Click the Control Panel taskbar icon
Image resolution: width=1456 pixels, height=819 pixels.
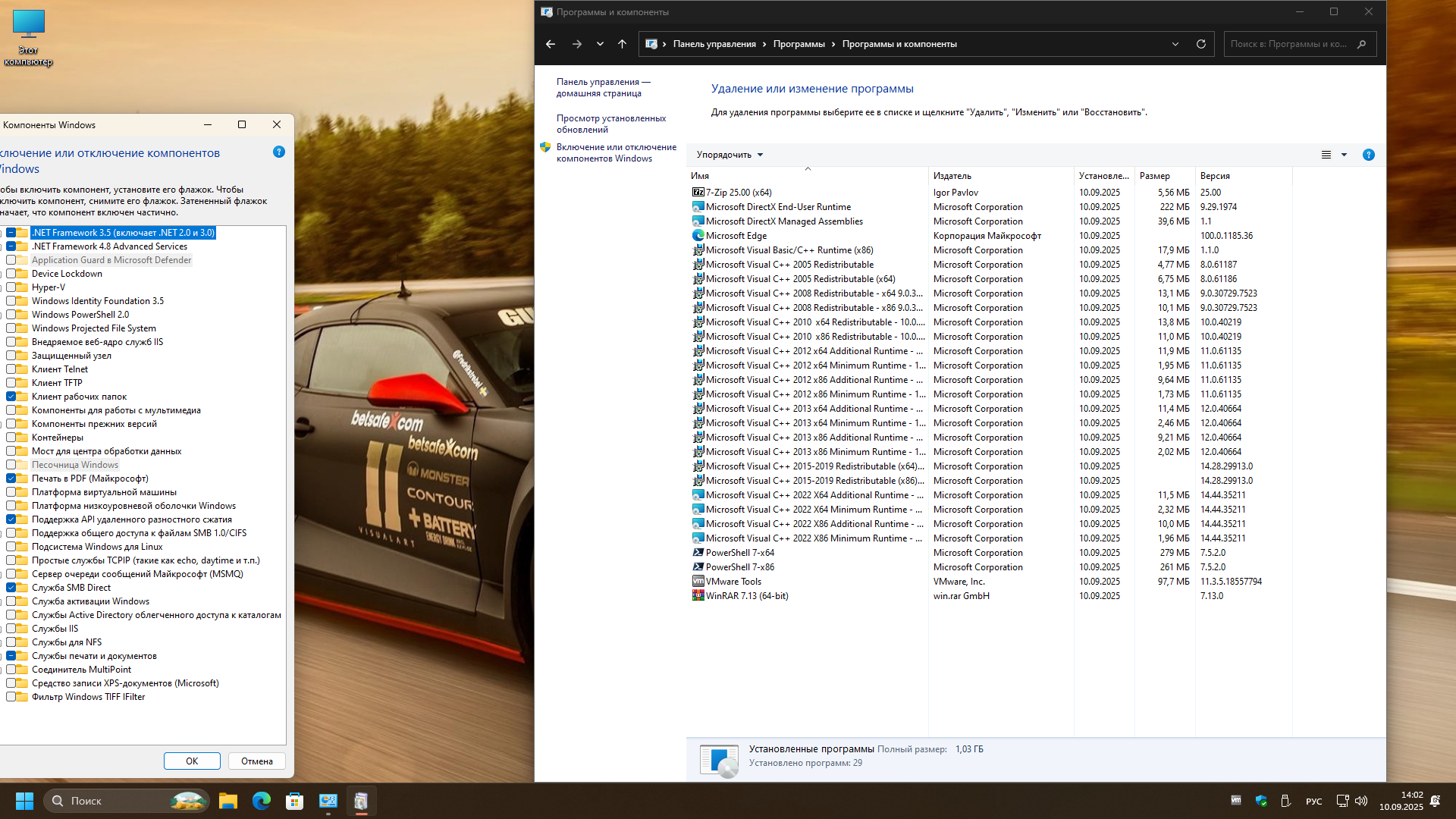point(328,801)
